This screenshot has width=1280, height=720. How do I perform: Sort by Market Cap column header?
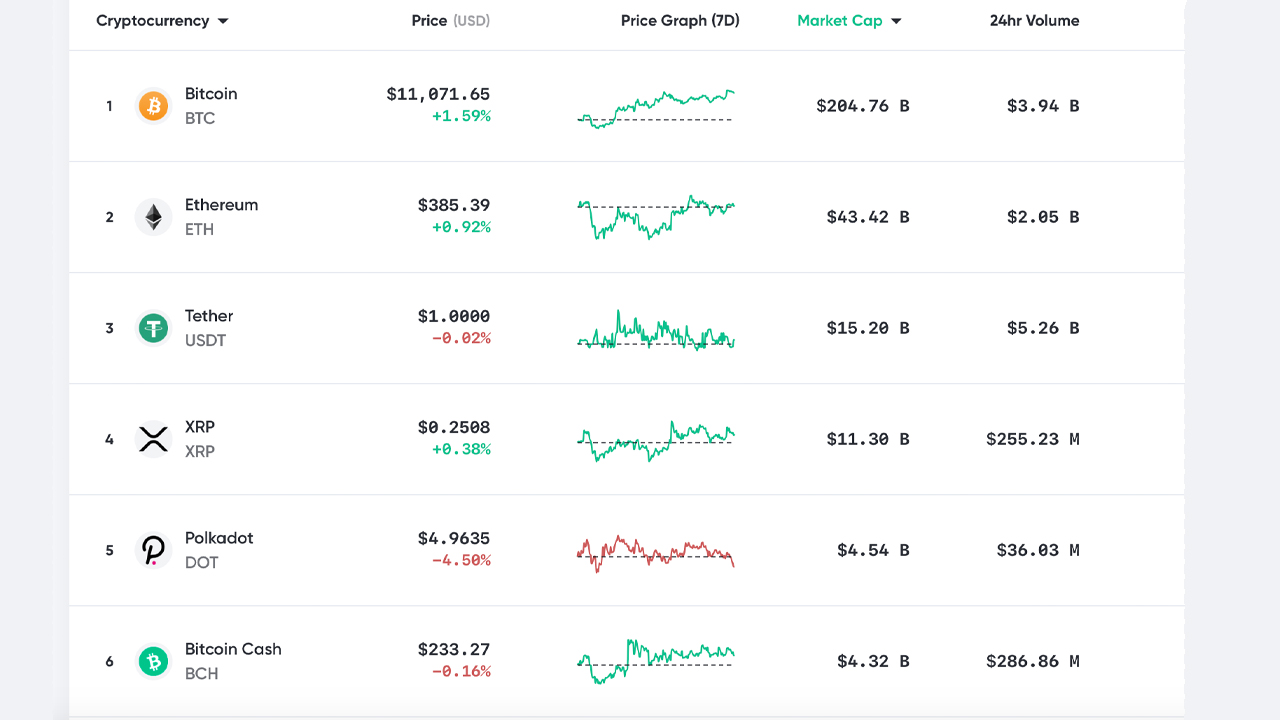click(840, 21)
